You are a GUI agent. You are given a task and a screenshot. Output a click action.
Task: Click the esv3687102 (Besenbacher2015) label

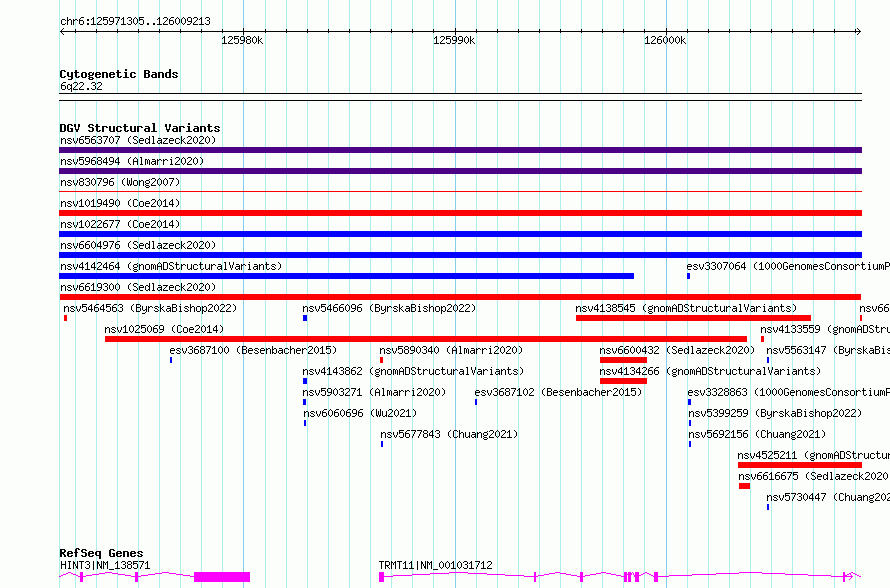558,392
